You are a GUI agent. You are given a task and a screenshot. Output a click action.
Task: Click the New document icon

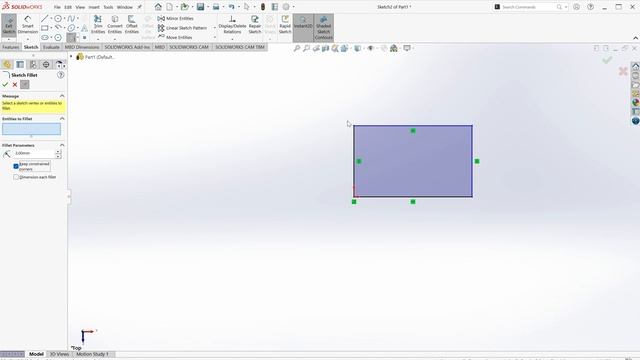pos(169,7)
